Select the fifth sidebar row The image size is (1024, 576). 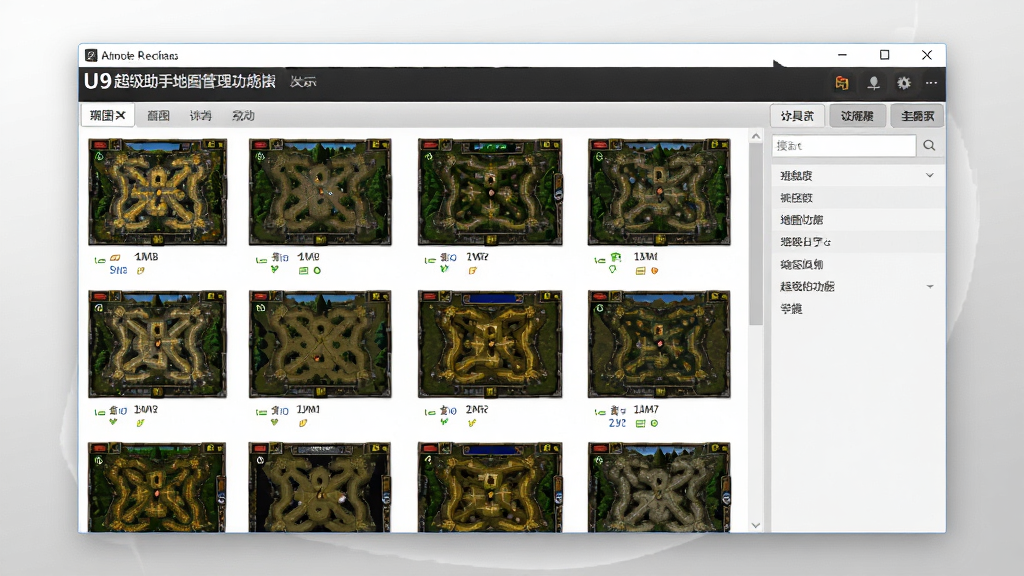[x=858, y=264]
